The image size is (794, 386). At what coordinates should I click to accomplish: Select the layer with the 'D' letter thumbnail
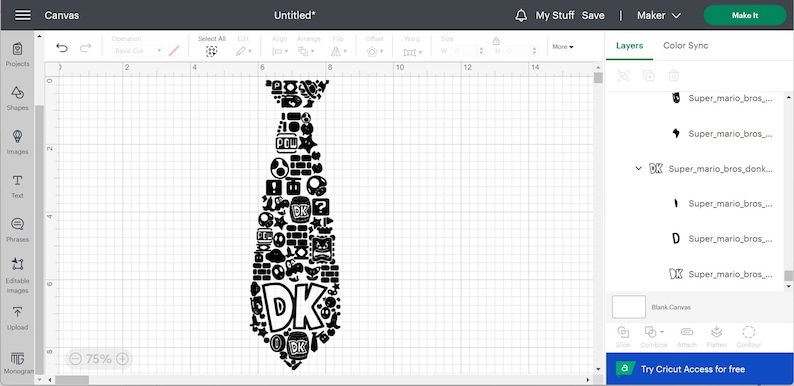tap(722, 239)
